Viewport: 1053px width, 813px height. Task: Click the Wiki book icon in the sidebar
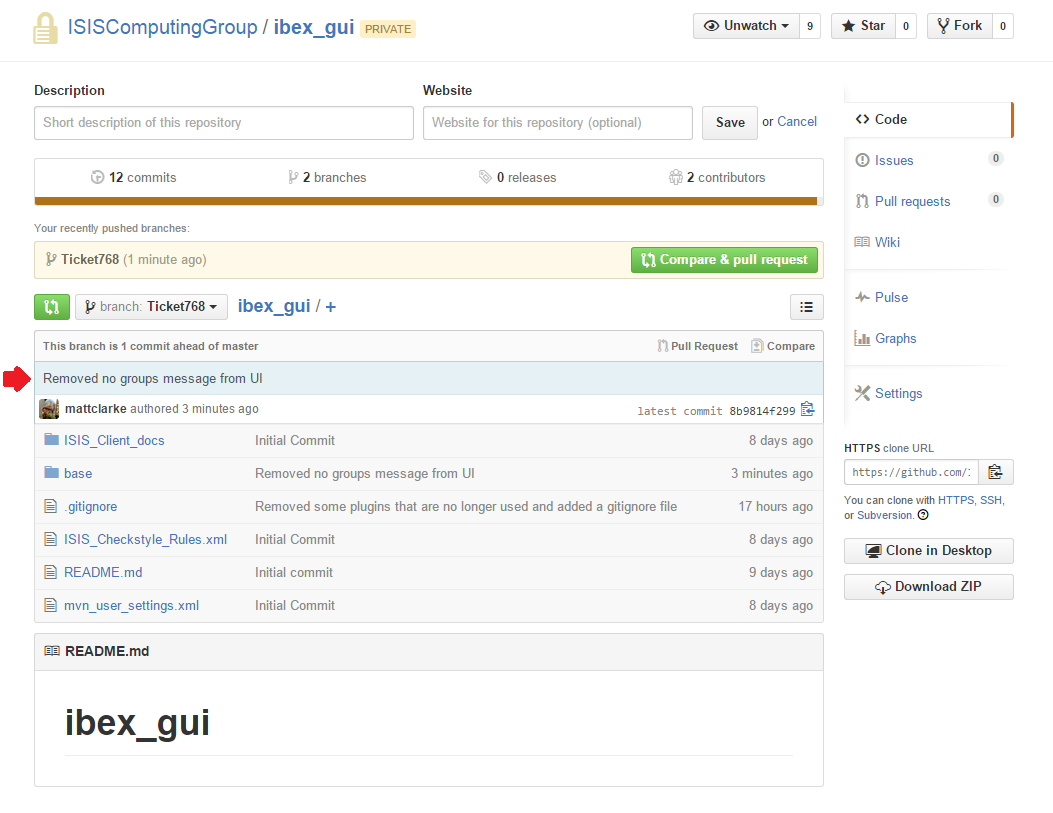point(862,242)
